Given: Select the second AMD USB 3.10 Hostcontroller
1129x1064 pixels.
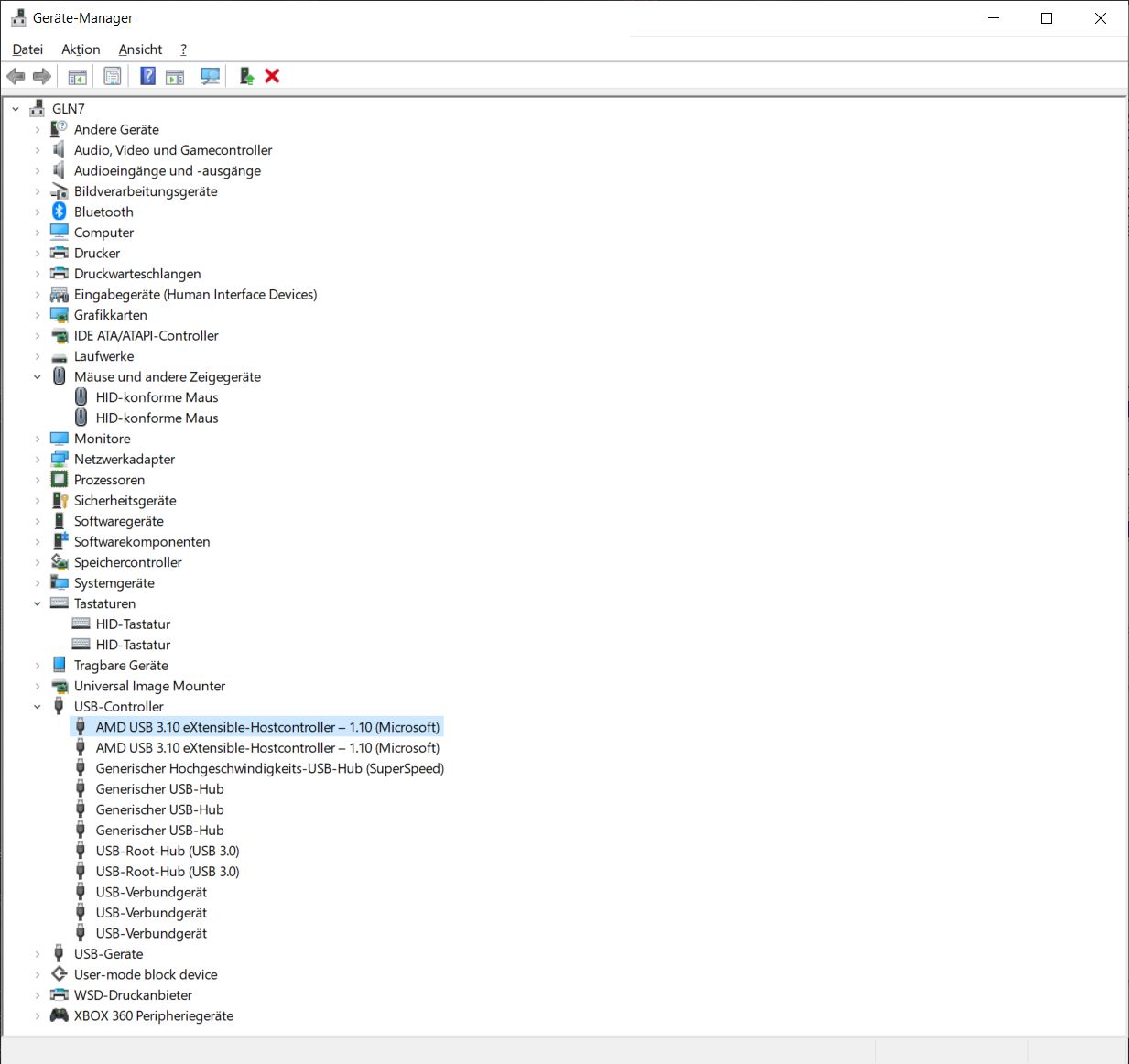Looking at the screenshot, I should (267, 748).
